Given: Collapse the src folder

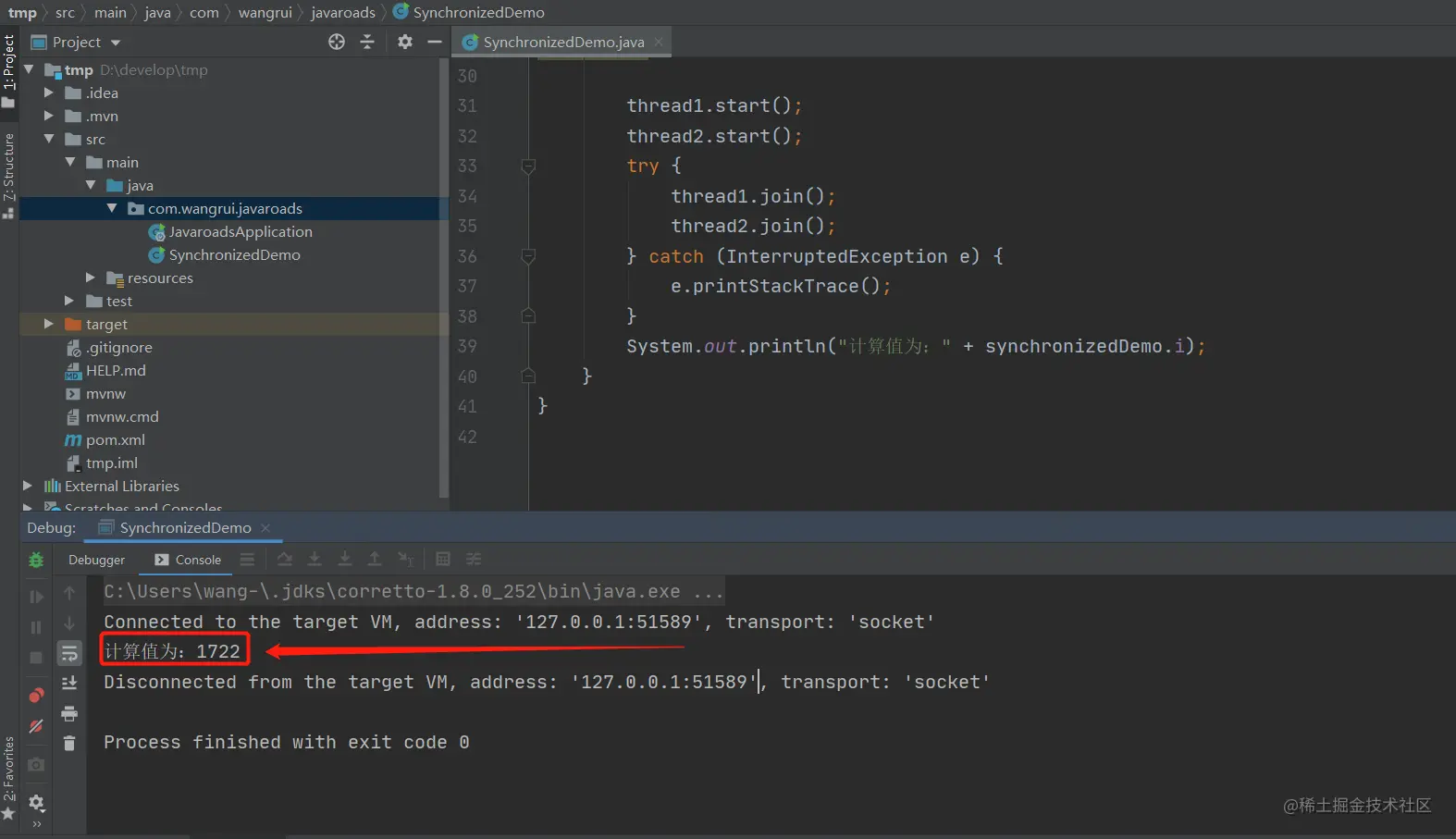Looking at the screenshot, I should click(x=49, y=139).
